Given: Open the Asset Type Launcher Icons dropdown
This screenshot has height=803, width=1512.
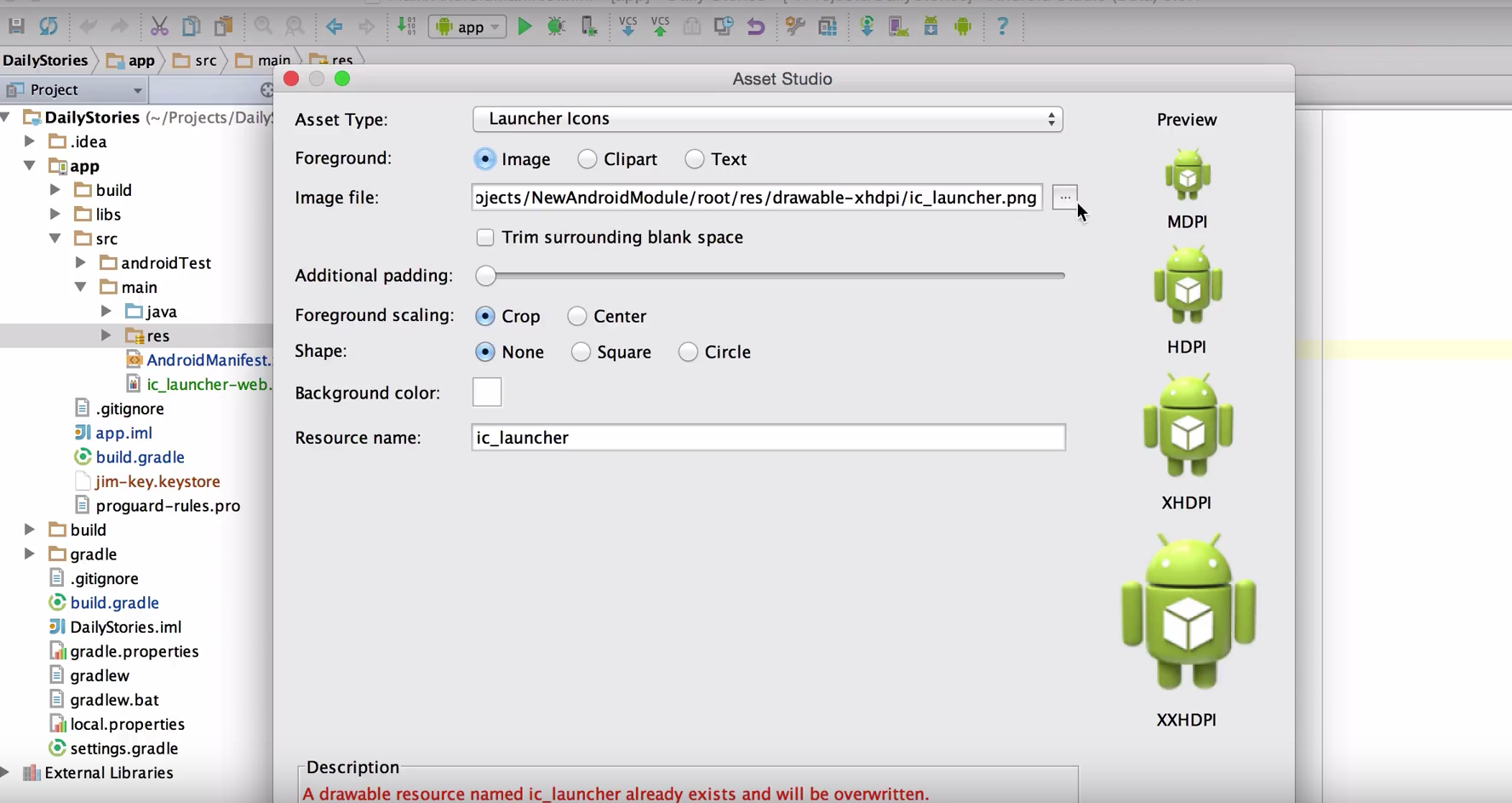Looking at the screenshot, I should click(x=768, y=119).
